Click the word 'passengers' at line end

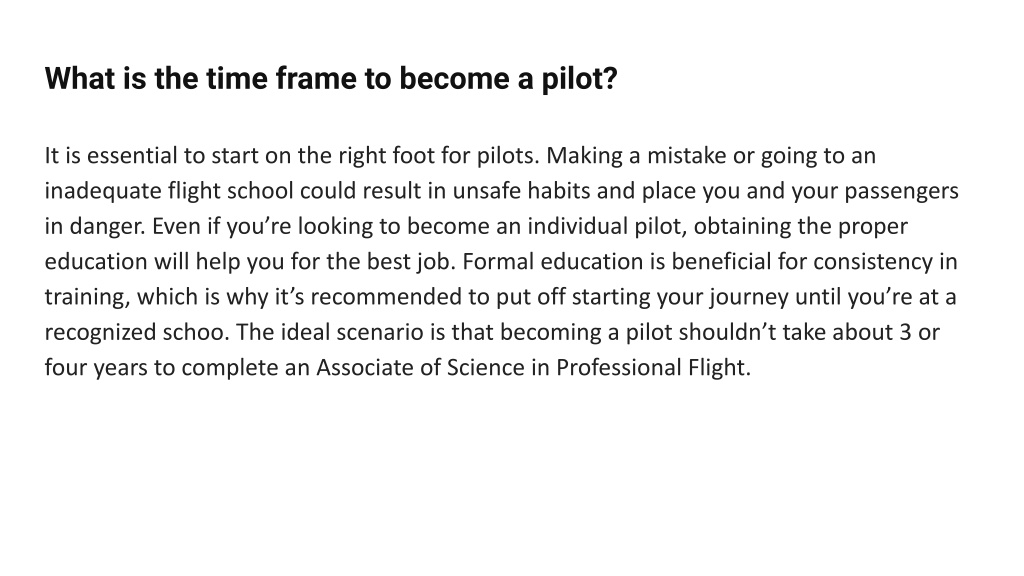902,192
